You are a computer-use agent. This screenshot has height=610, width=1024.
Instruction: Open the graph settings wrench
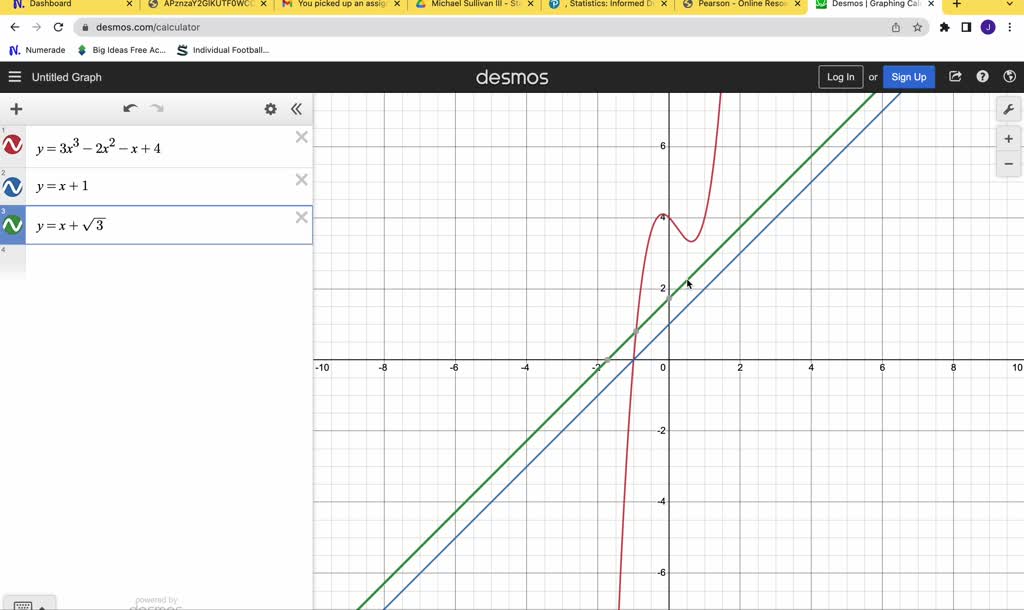click(1008, 110)
